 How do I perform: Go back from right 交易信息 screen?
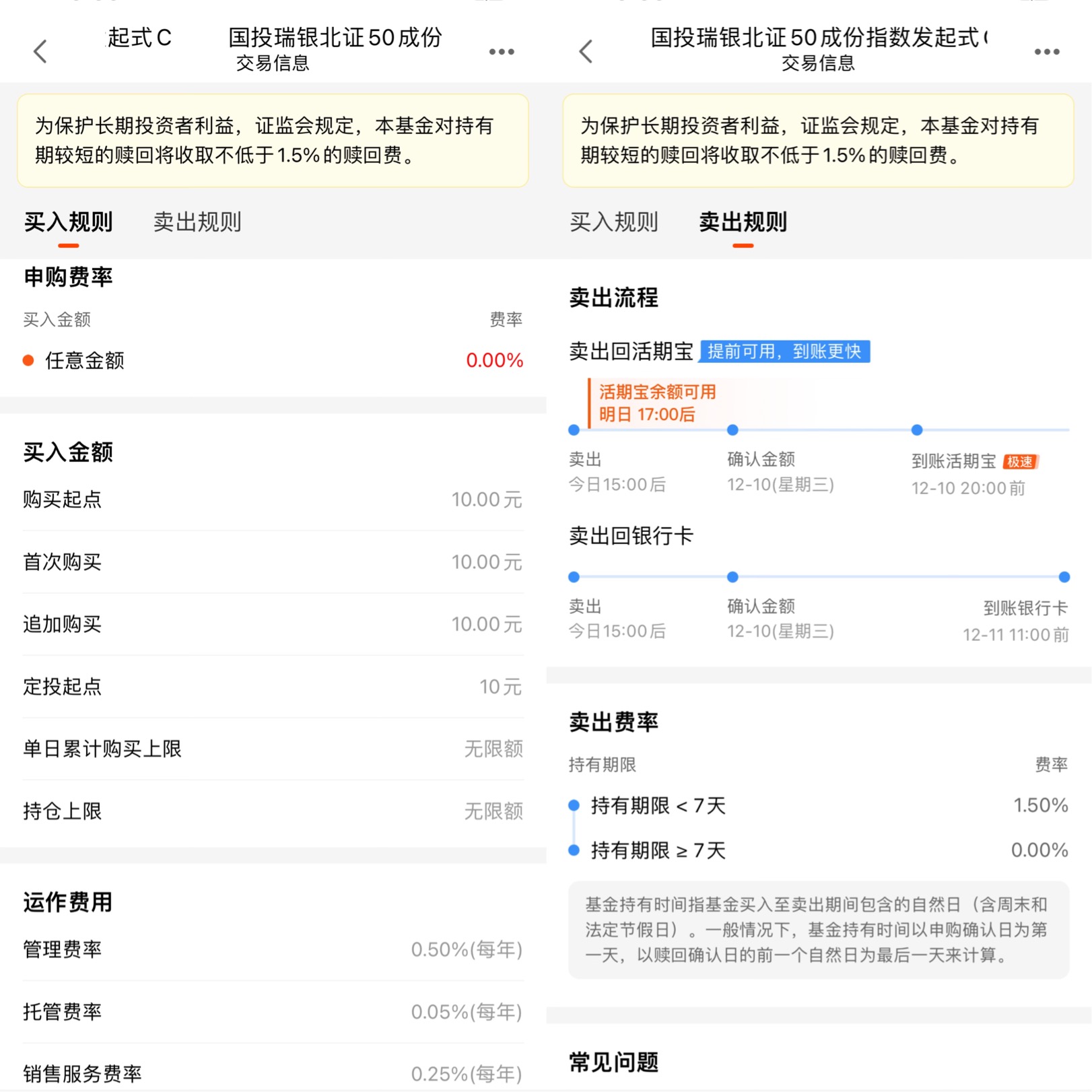tap(586, 51)
